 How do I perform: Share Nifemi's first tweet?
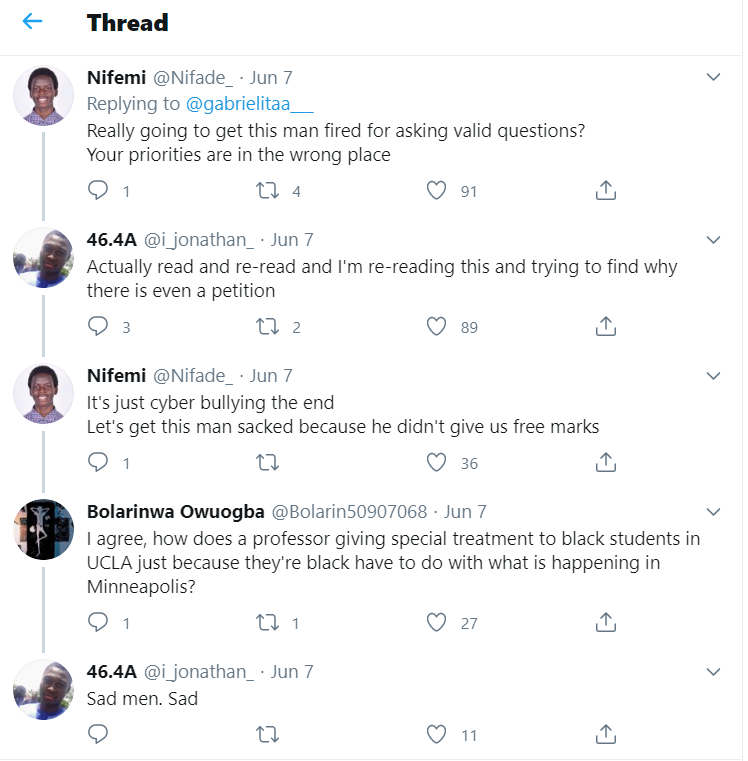(605, 190)
